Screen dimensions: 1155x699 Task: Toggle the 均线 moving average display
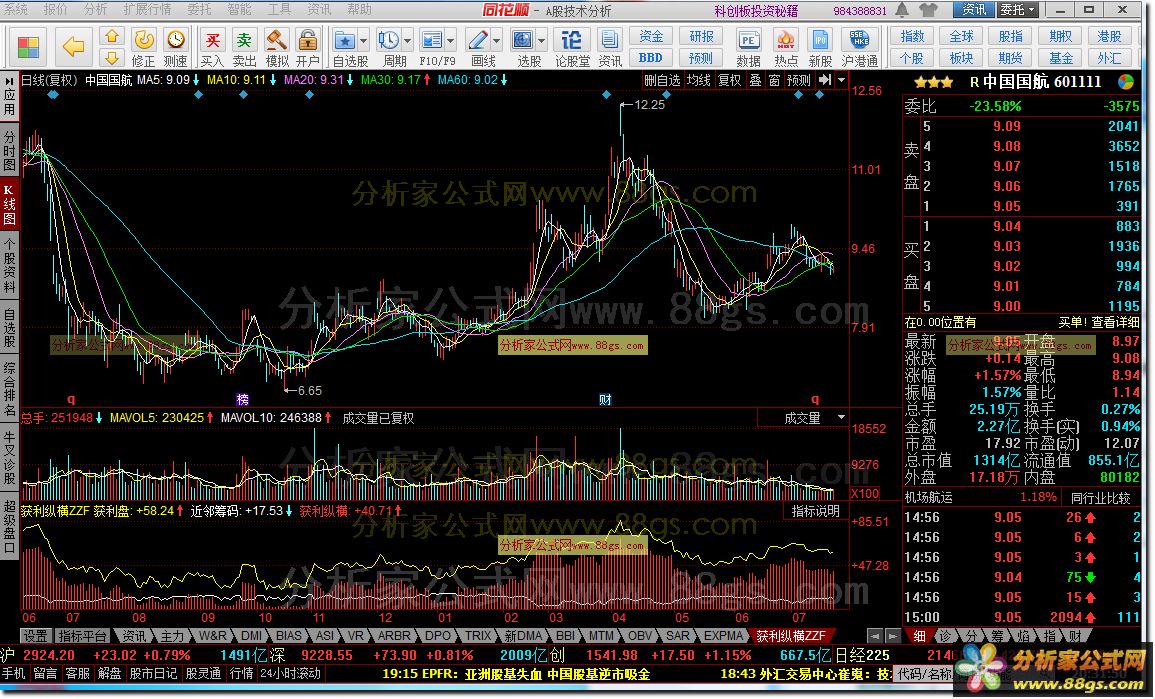pyautogui.click(x=698, y=80)
